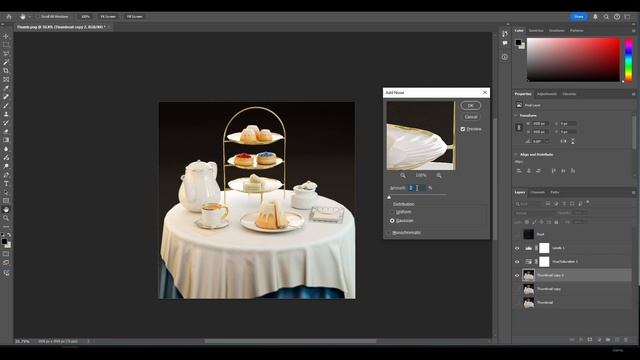Switch to the Paths tab
This screenshot has width=640, height=360.
coord(555,192)
